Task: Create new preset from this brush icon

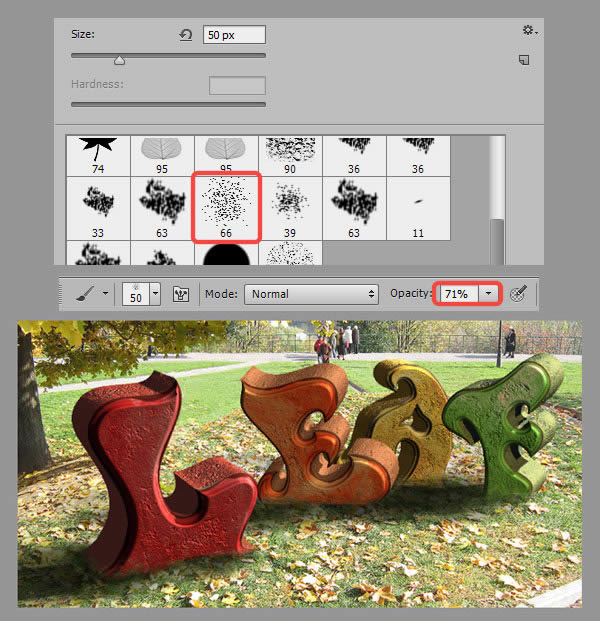Action: tap(523, 61)
